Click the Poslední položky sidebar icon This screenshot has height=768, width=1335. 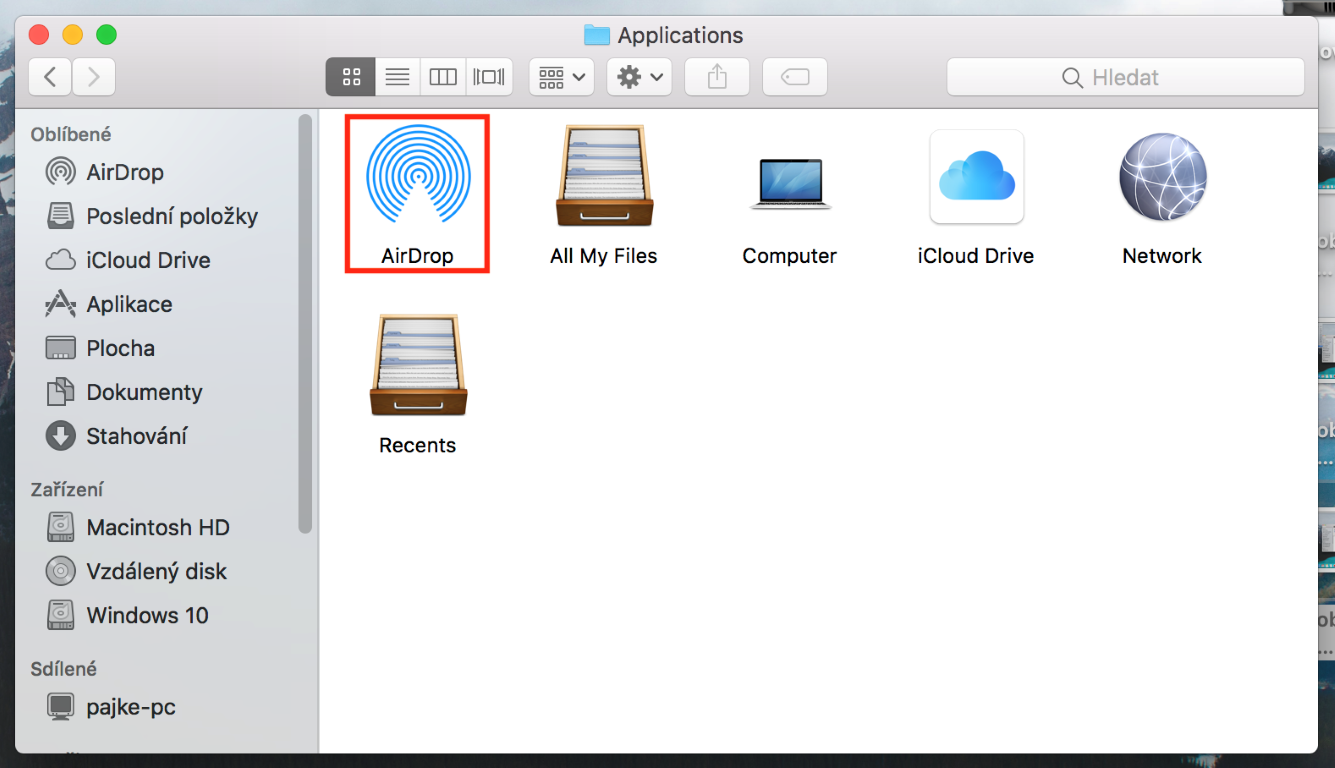(x=61, y=216)
